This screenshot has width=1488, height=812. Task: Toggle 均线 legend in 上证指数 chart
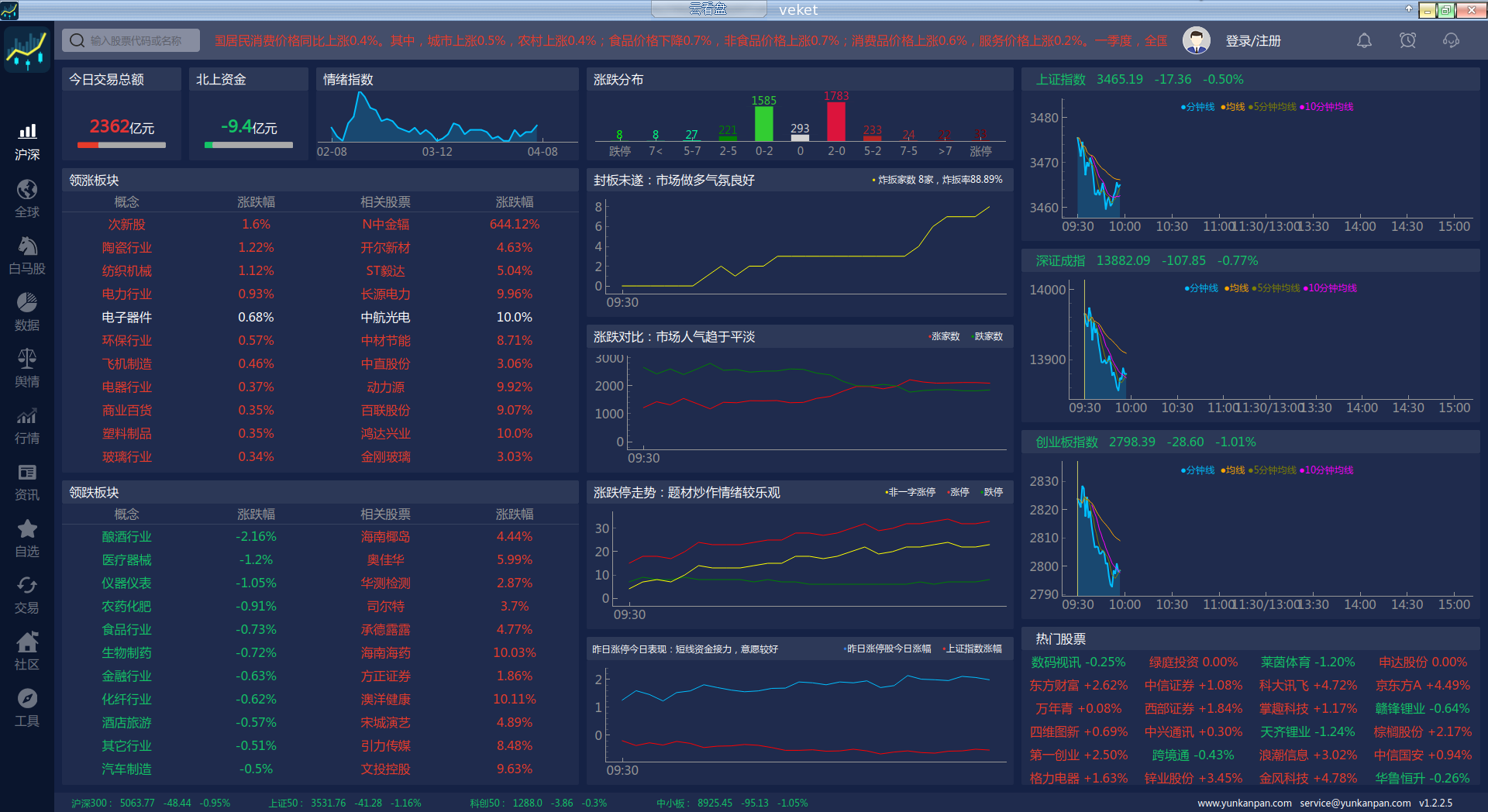coord(1232,107)
